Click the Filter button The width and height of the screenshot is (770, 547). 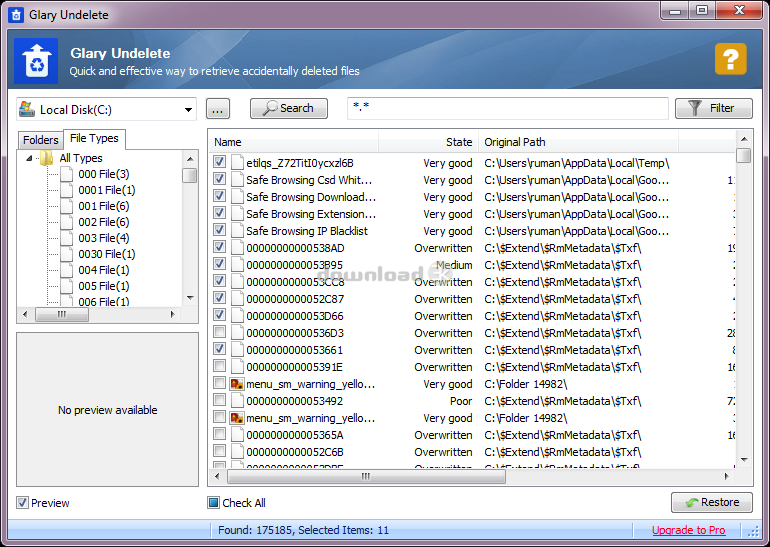coord(714,109)
